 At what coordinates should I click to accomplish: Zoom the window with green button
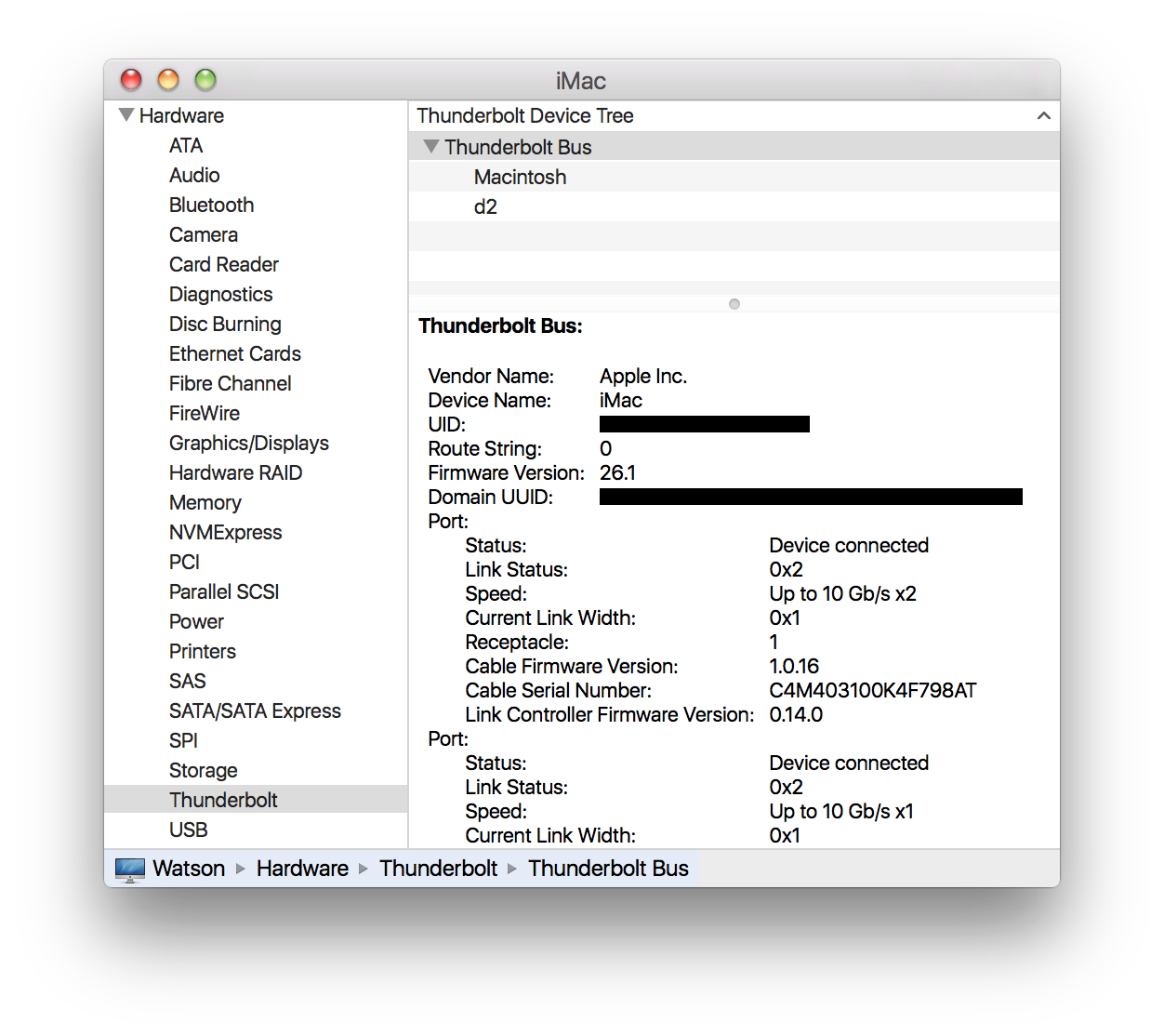205,80
